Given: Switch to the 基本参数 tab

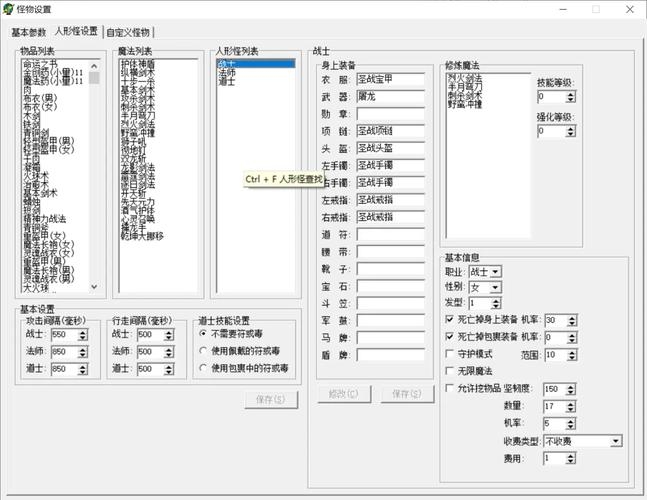Looking at the screenshot, I should pos(28,32).
